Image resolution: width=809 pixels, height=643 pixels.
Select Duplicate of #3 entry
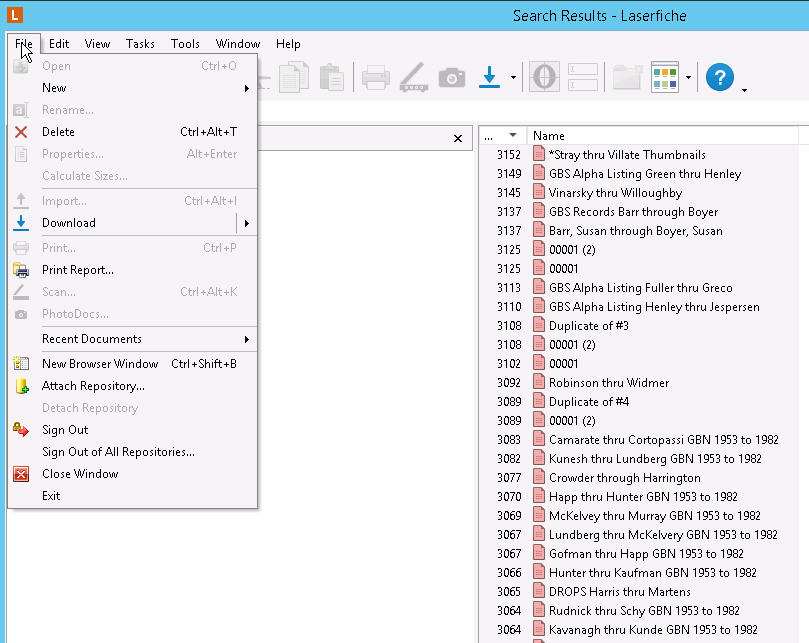(x=589, y=326)
